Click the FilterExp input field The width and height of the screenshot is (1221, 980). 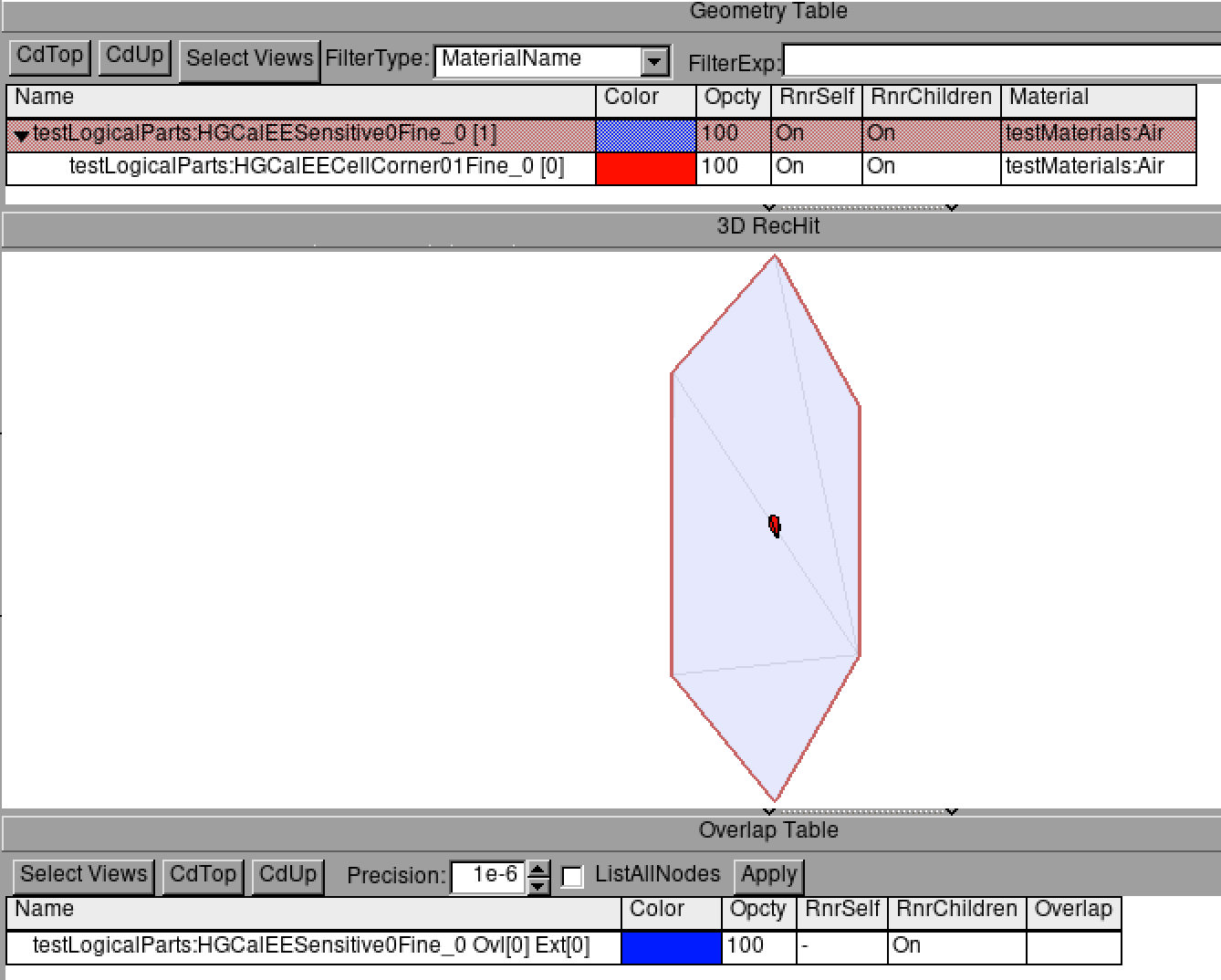[995, 62]
